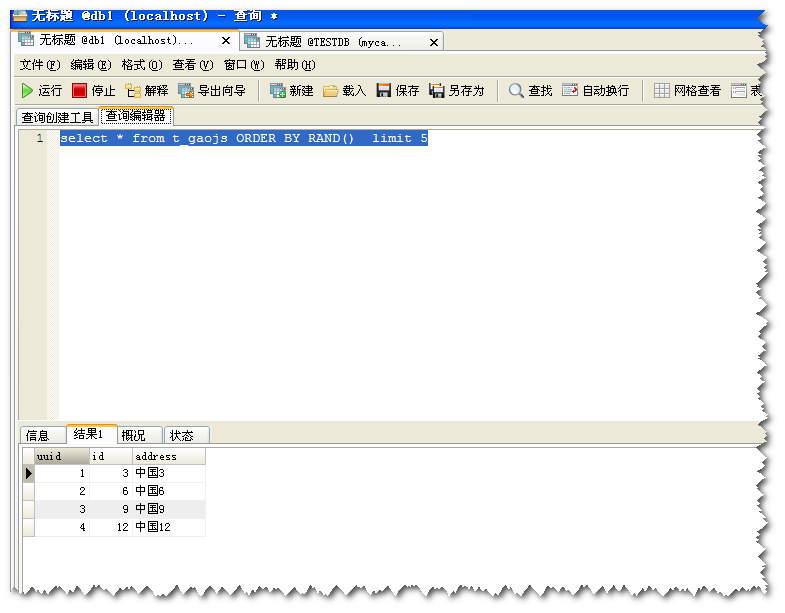Toggle Auto Wrap (自动换行) icon

point(570,90)
